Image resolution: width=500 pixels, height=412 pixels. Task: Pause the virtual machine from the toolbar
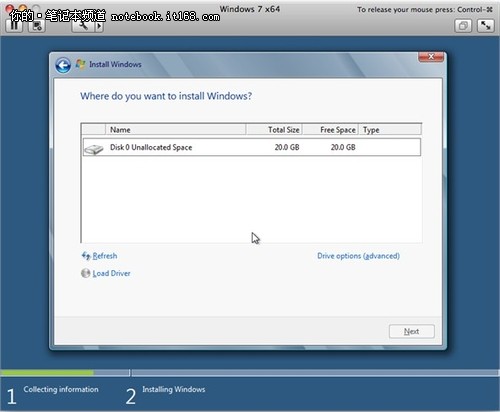pyautogui.click(x=14, y=25)
